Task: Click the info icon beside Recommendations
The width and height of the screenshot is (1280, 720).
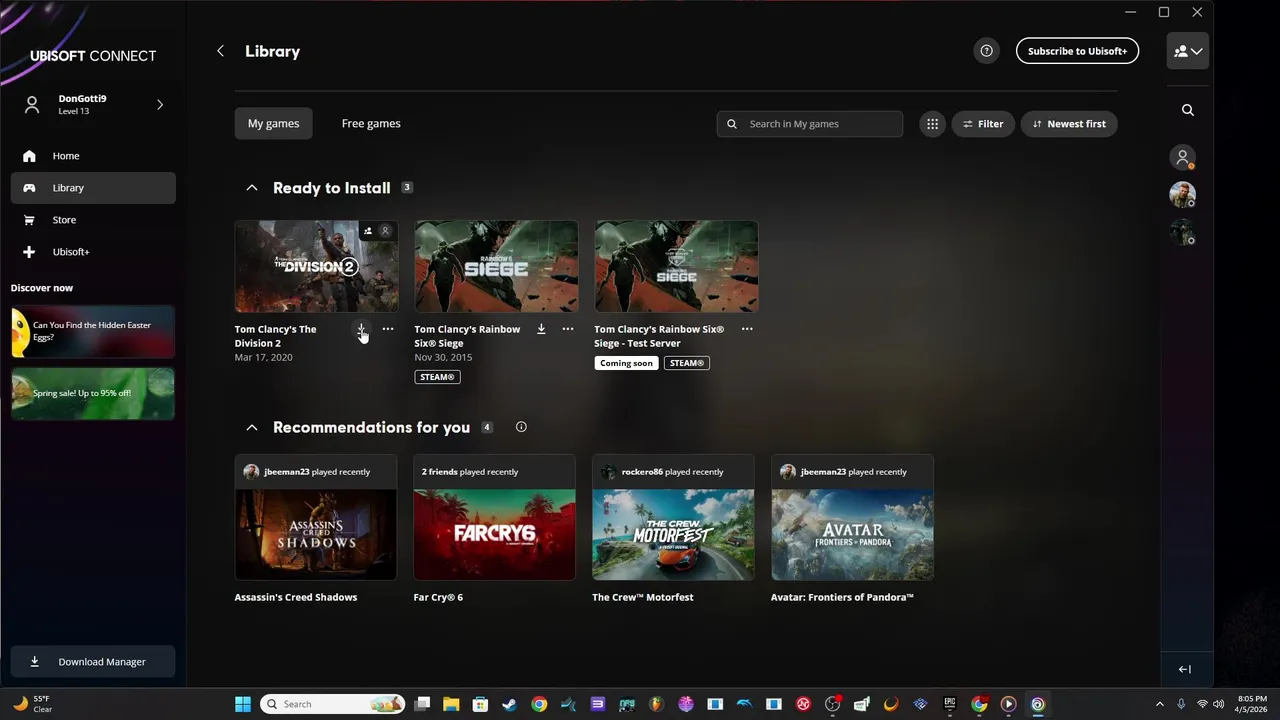Action: tap(521, 427)
